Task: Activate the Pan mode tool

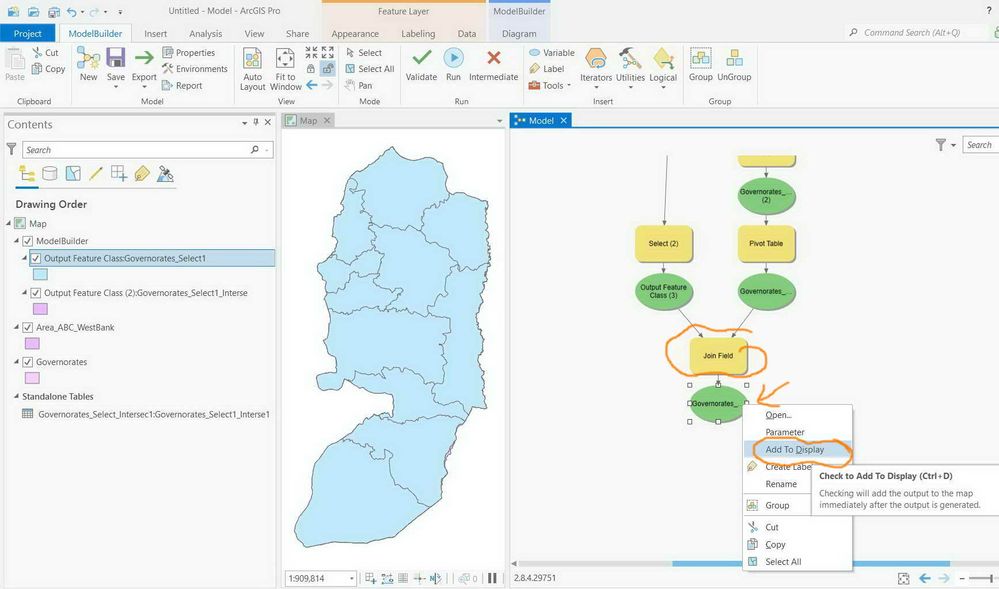Action: (358, 85)
